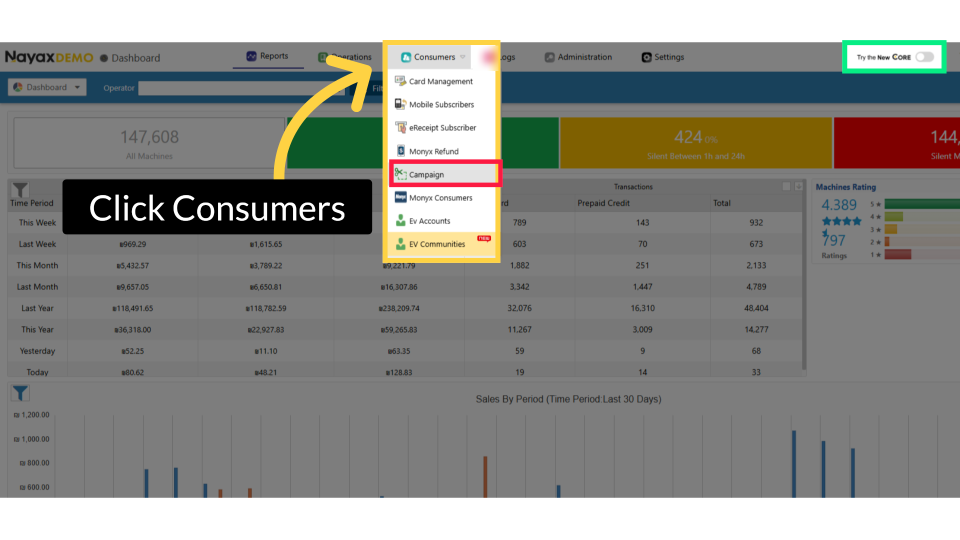Open the Operations menu
The image size is (960, 540).
click(x=345, y=57)
